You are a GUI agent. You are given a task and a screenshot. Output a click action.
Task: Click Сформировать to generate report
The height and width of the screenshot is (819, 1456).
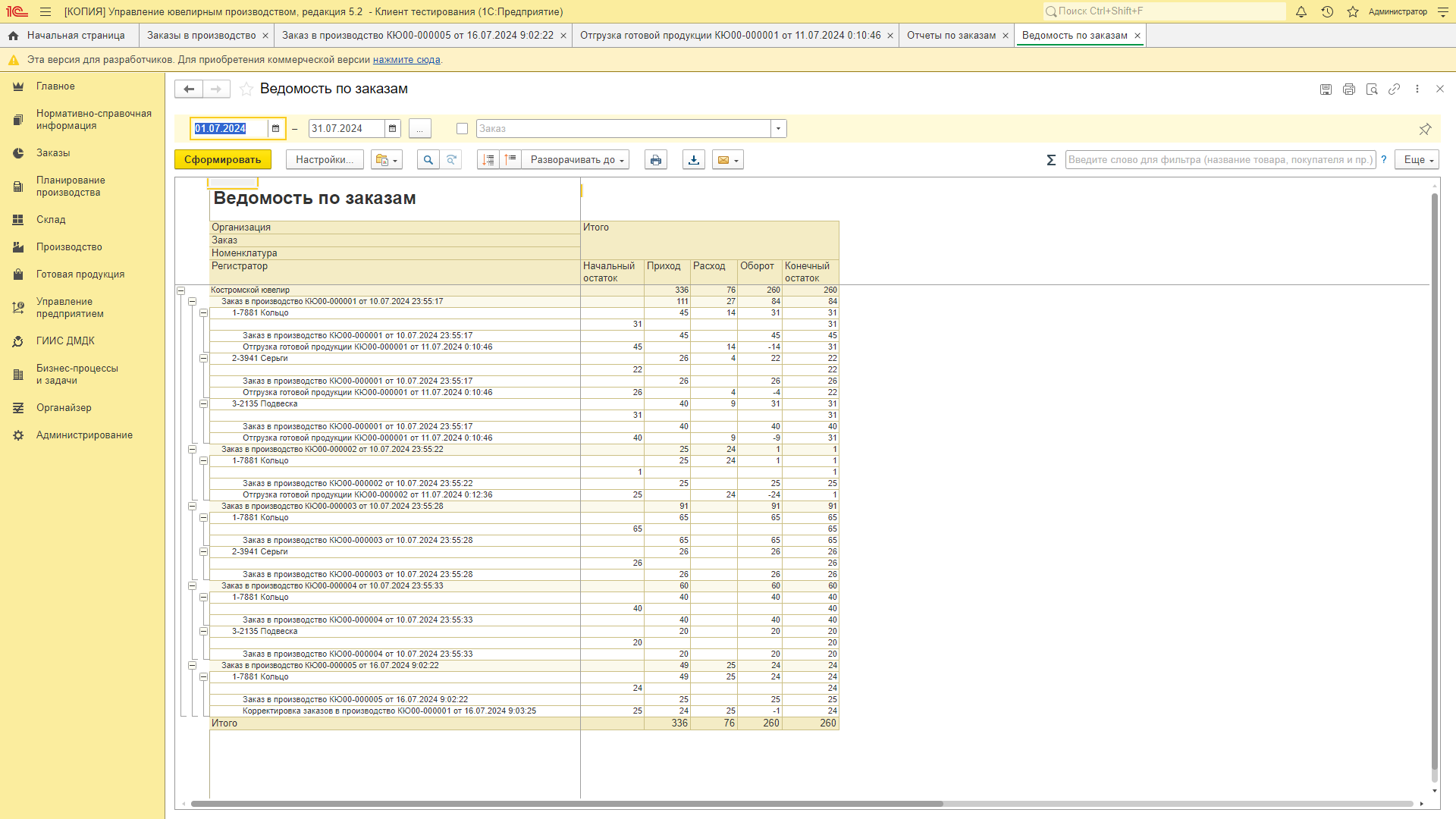(222, 160)
